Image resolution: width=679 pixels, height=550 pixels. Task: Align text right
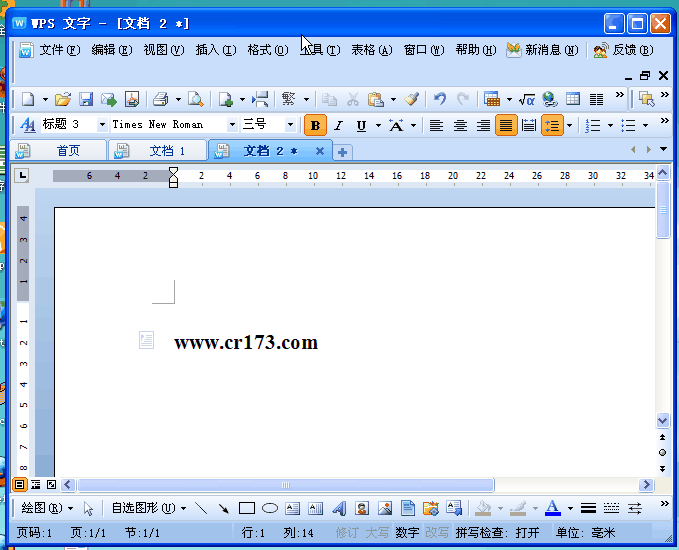point(483,126)
